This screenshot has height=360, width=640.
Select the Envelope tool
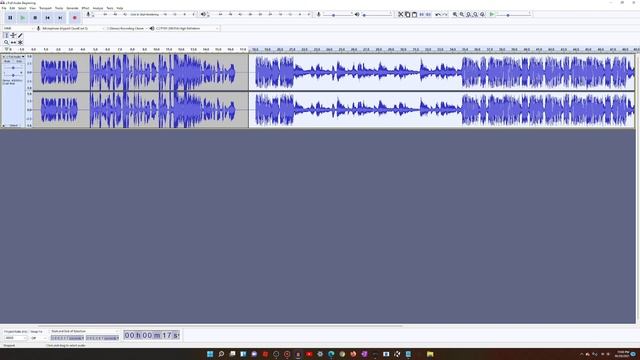[x=13, y=36]
